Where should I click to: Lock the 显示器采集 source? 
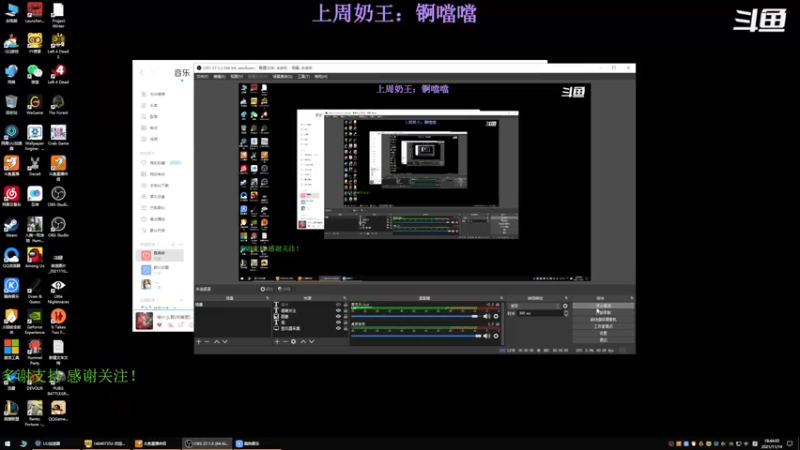(345, 328)
